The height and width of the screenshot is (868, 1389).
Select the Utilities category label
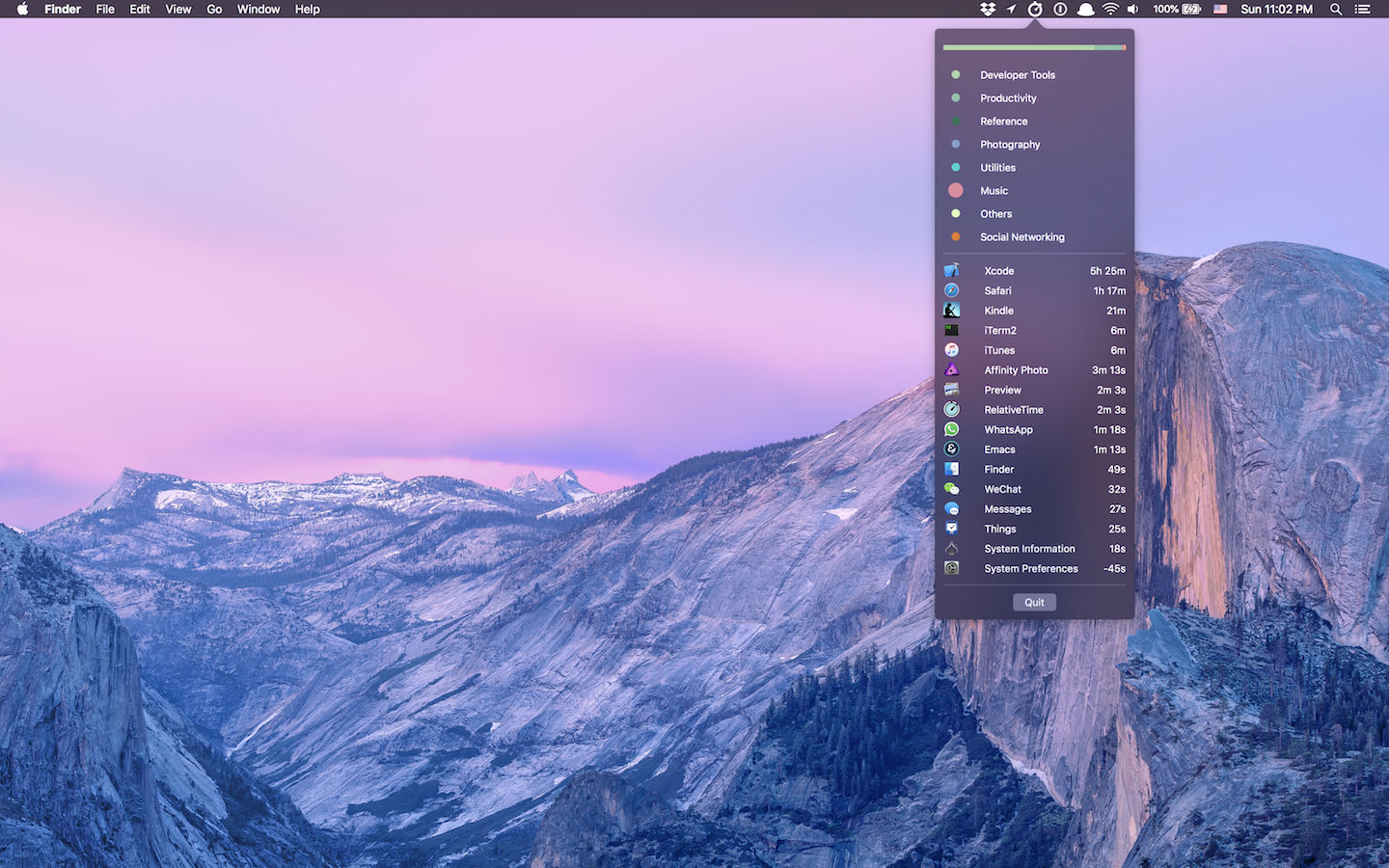click(x=998, y=168)
